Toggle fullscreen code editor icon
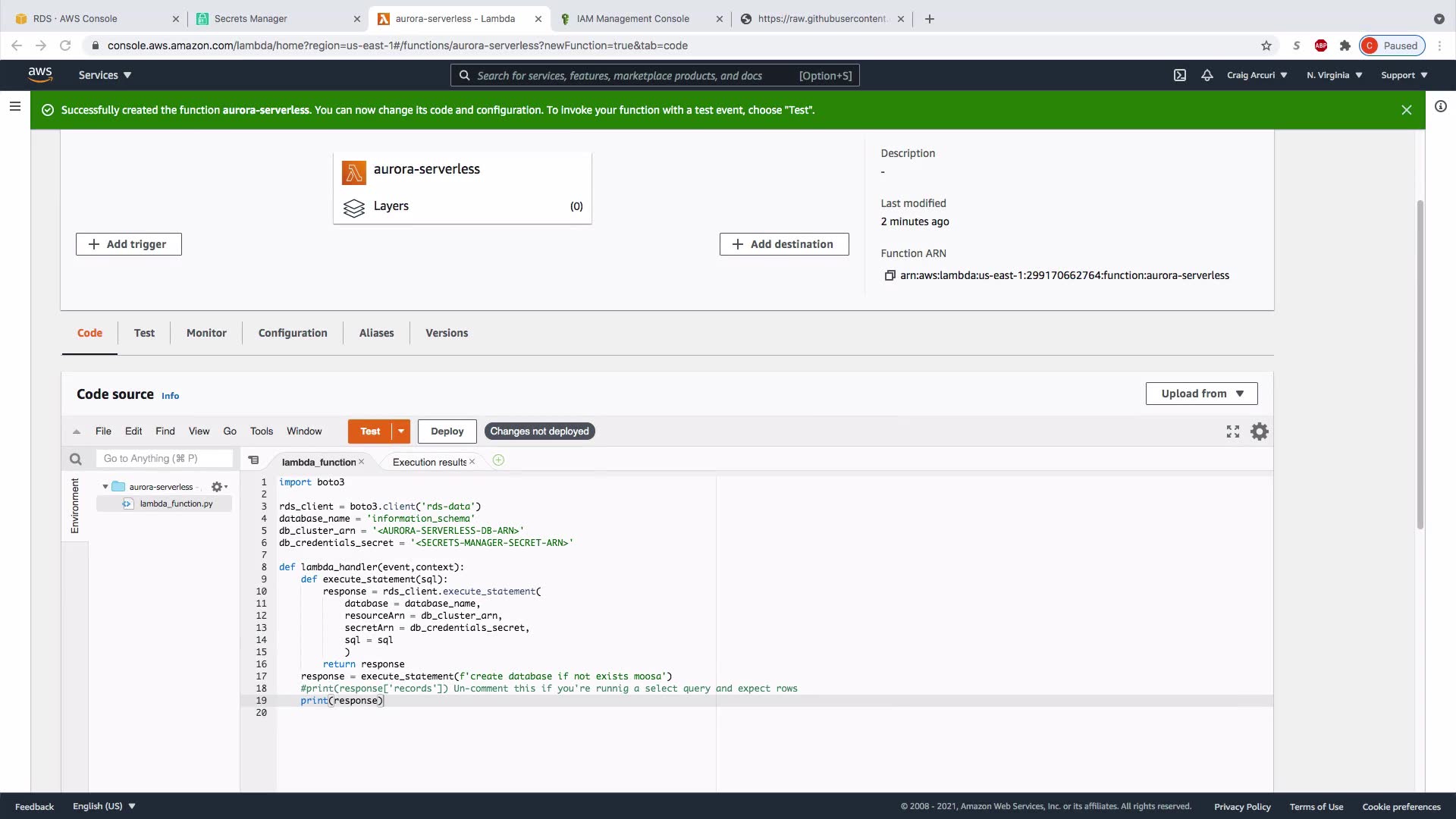1456x819 pixels. point(1233,431)
